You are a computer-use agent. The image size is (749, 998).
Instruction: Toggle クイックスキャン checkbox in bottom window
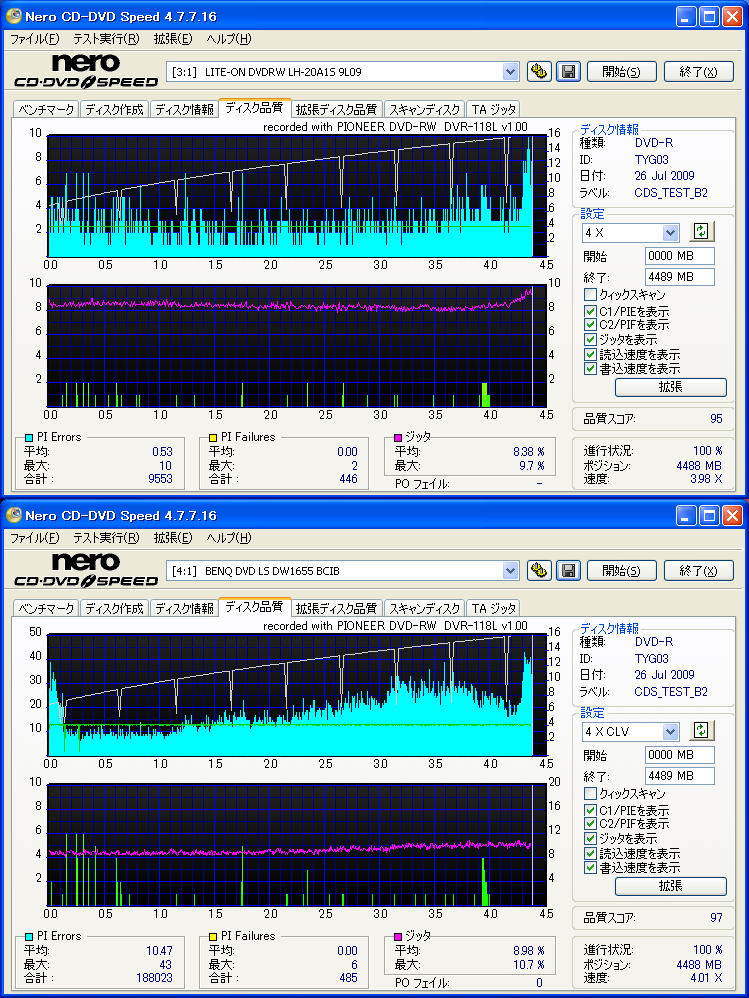coord(590,794)
